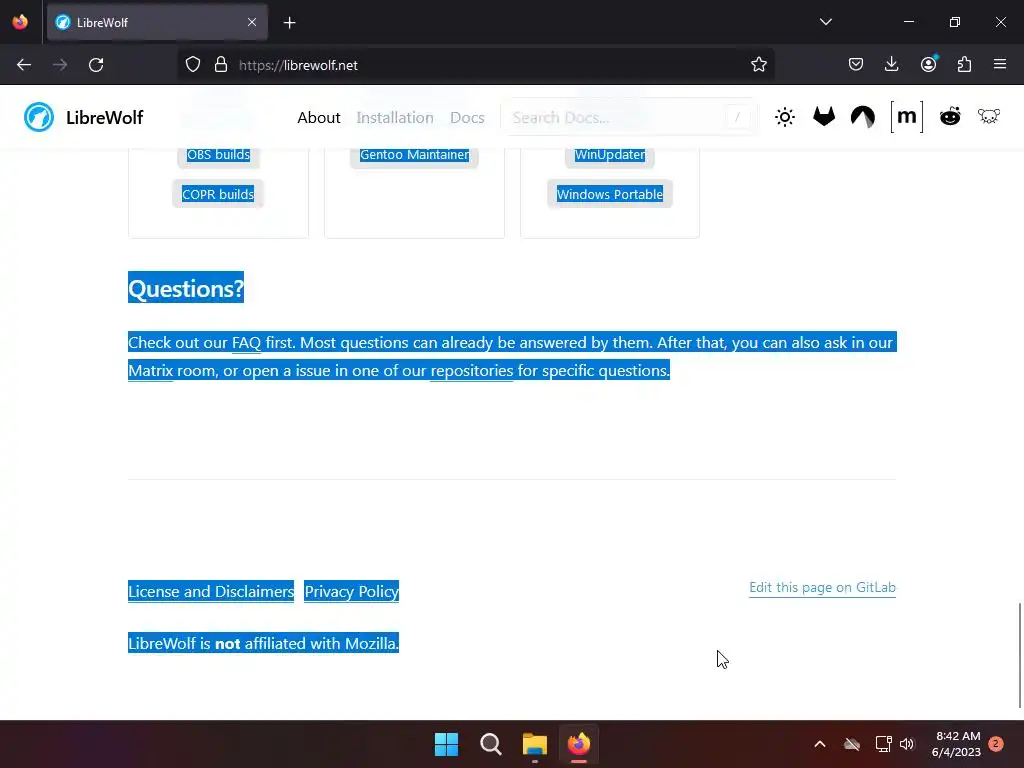Screen dimensions: 1024x768
Task: Open the Docs nav item
Action: pos(467,118)
